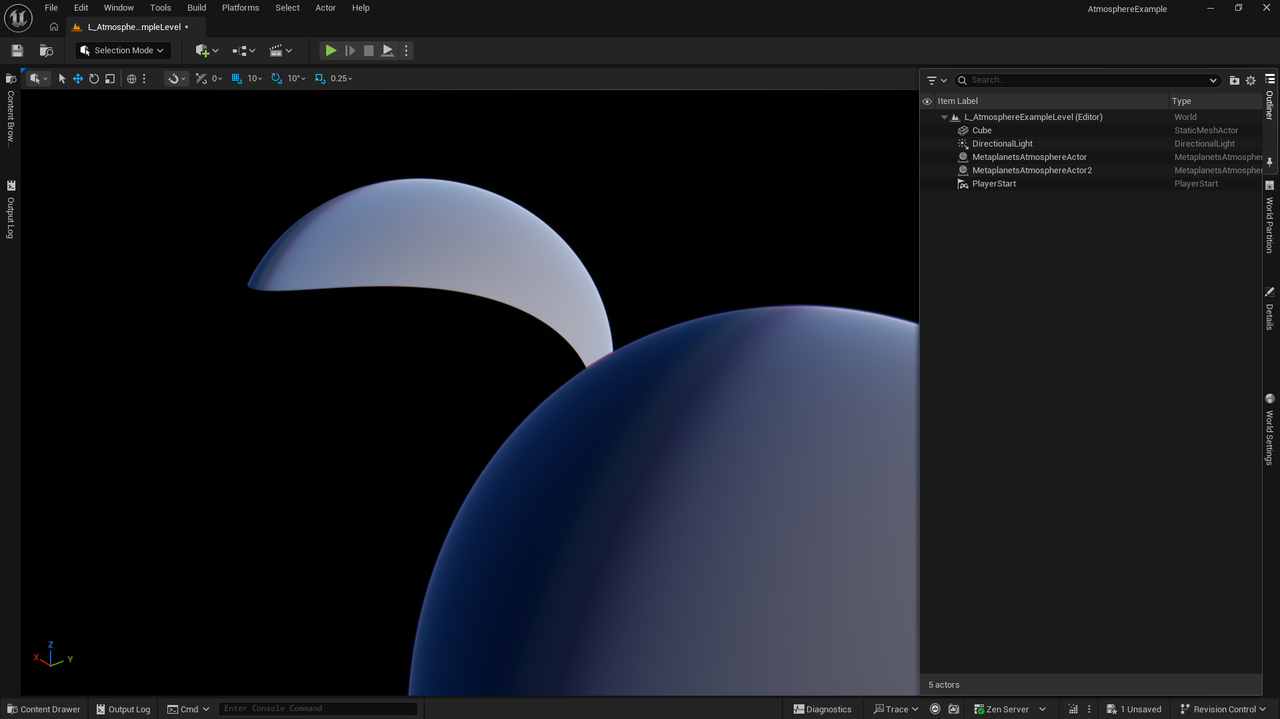Image resolution: width=1280 pixels, height=719 pixels.
Task: Toggle scale snapping icon
Action: (320, 78)
